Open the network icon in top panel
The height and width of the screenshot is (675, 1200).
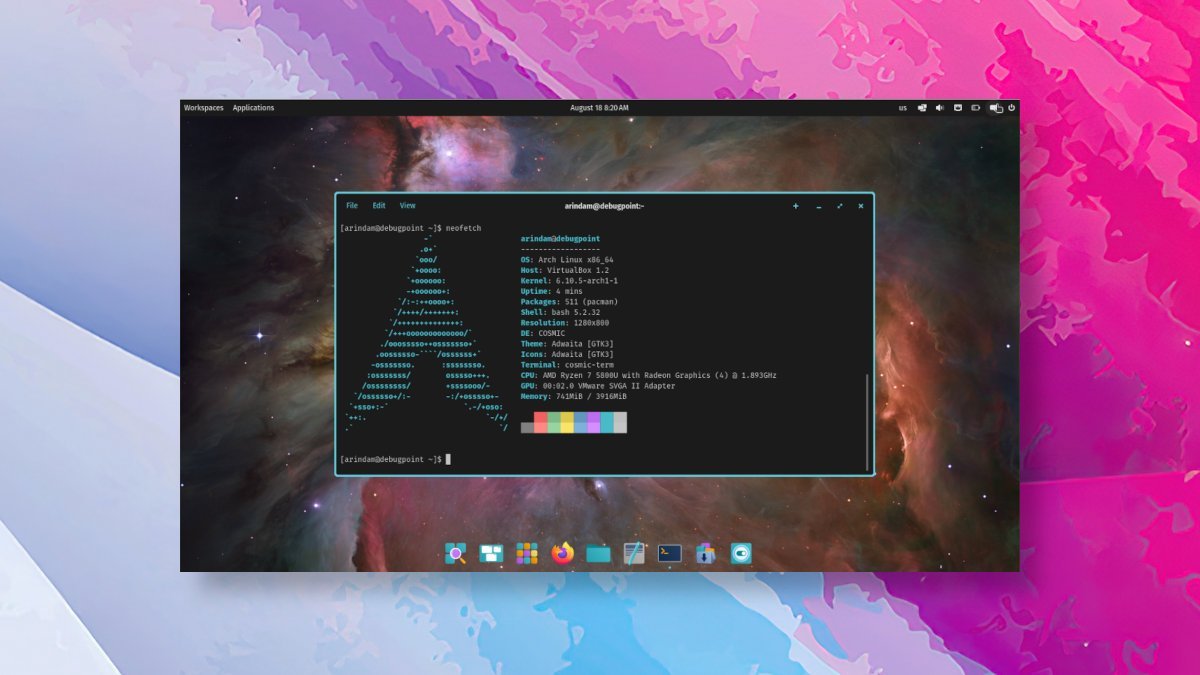922,108
